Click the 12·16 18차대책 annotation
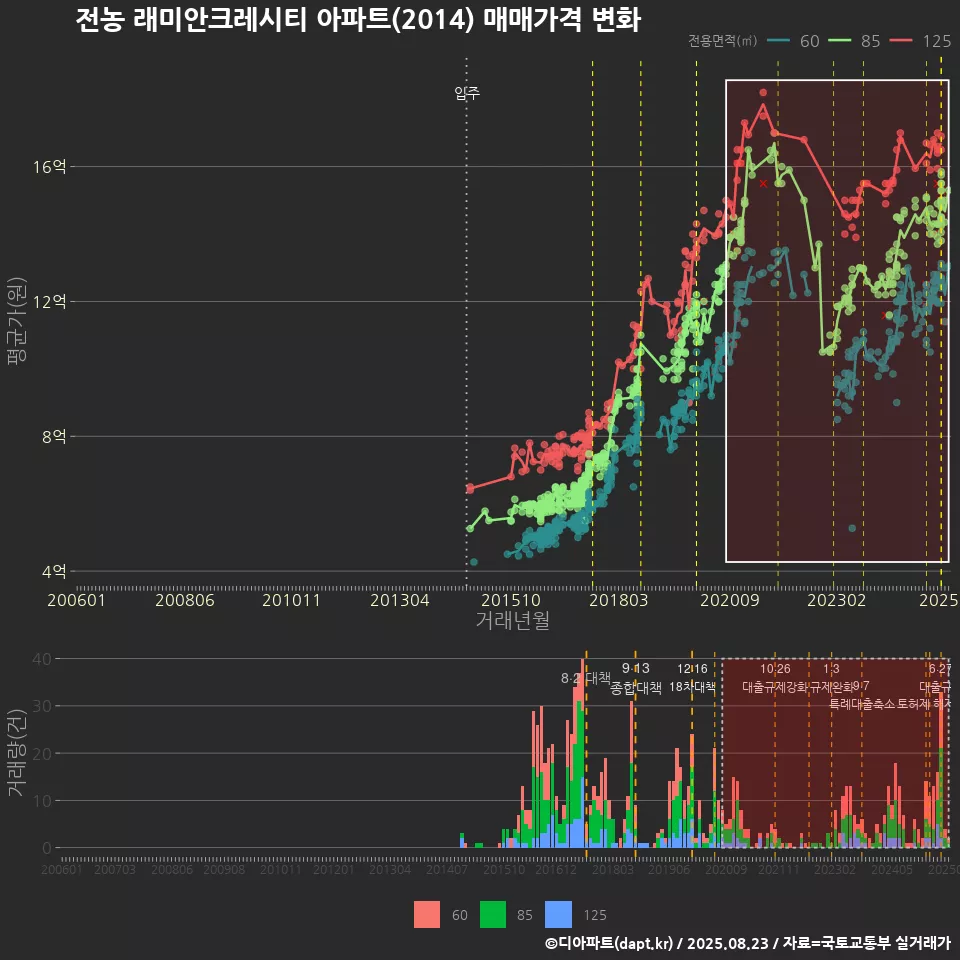960x960 pixels. (692, 678)
